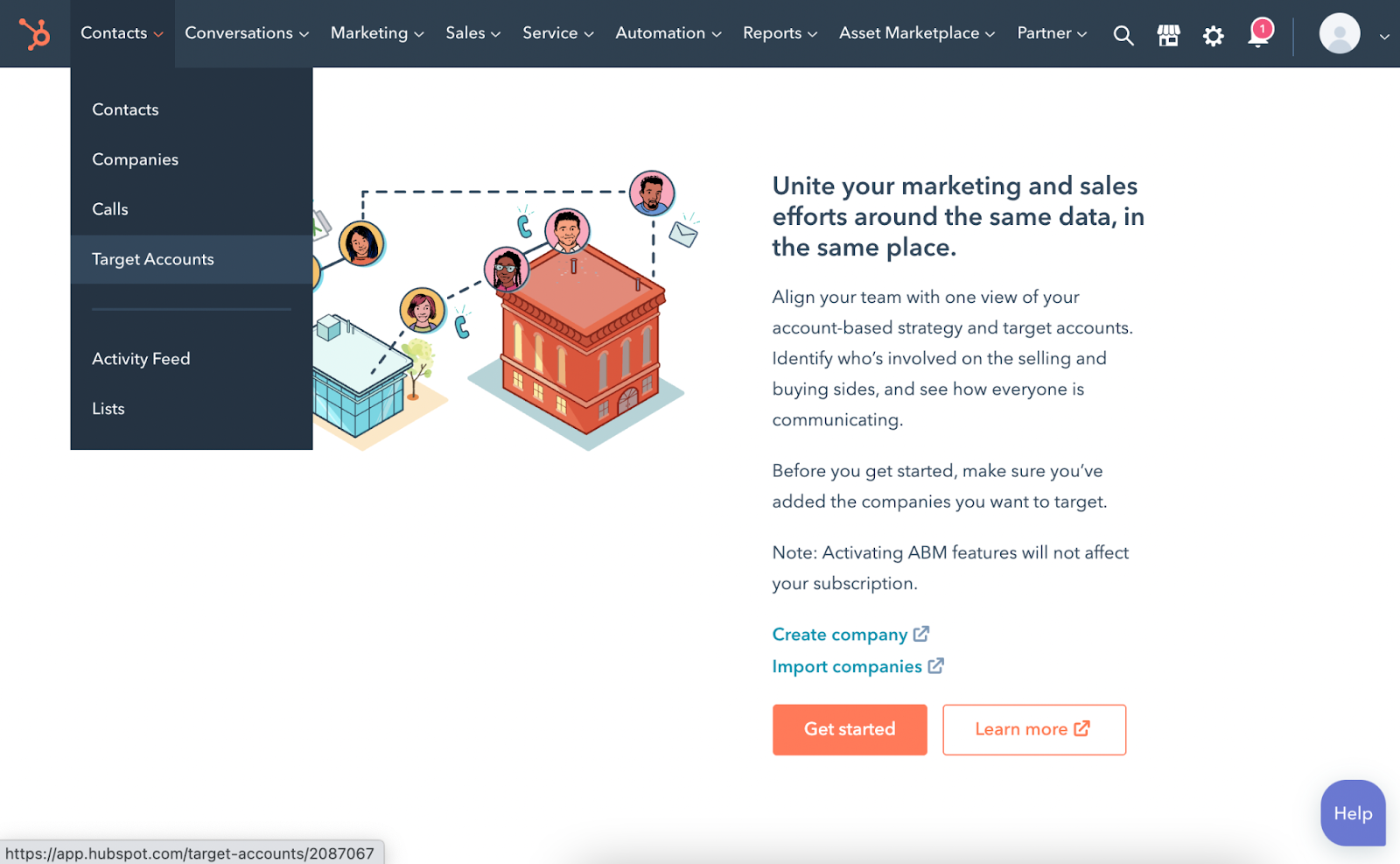Select Companies in the dropdown menu

click(x=192, y=159)
